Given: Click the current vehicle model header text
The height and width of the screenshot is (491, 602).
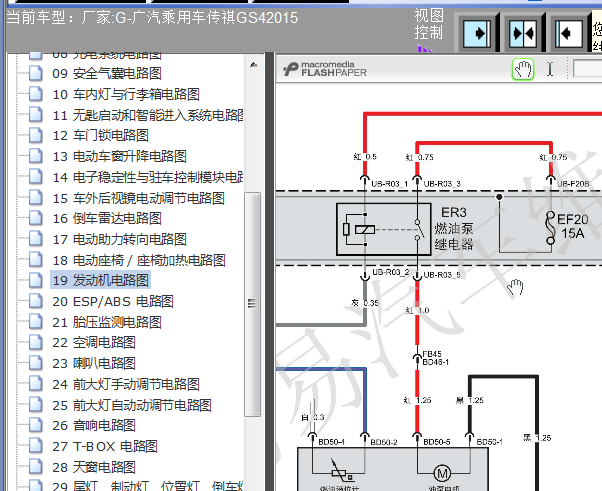Looking at the screenshot, I should coord(152,18).
